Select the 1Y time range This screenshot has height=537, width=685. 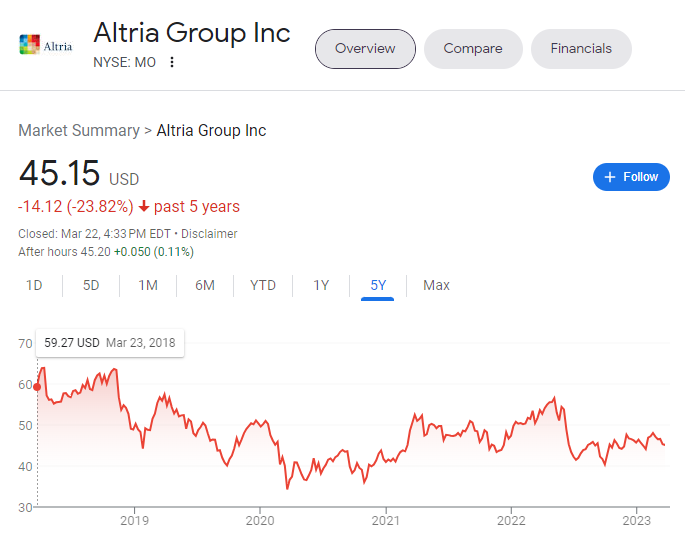pos(321,285)
